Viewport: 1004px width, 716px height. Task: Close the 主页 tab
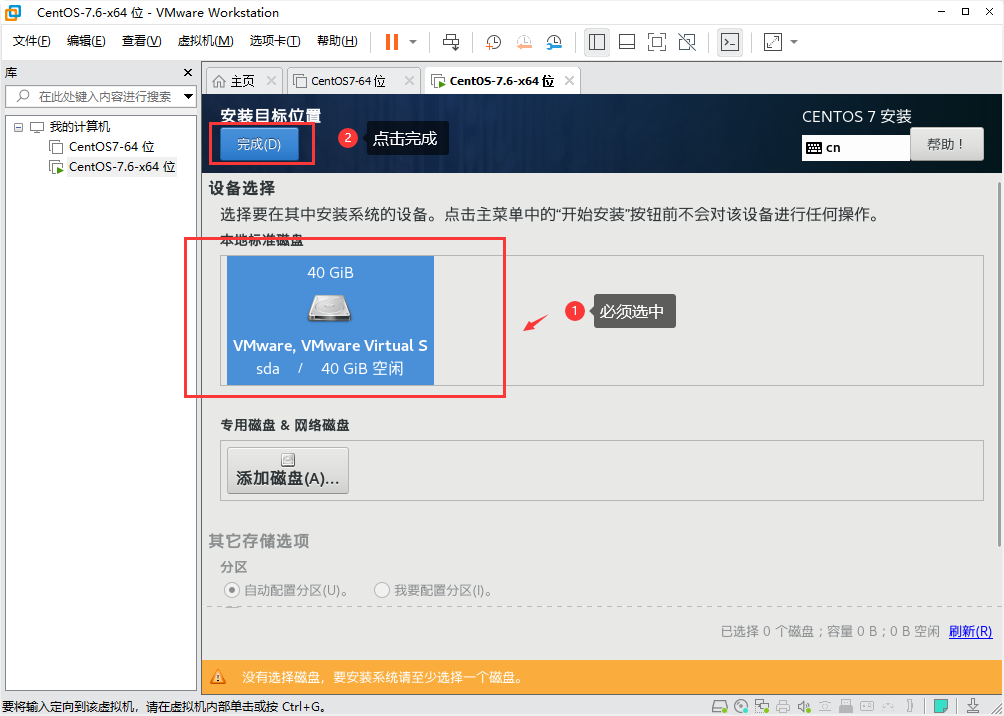271,81
